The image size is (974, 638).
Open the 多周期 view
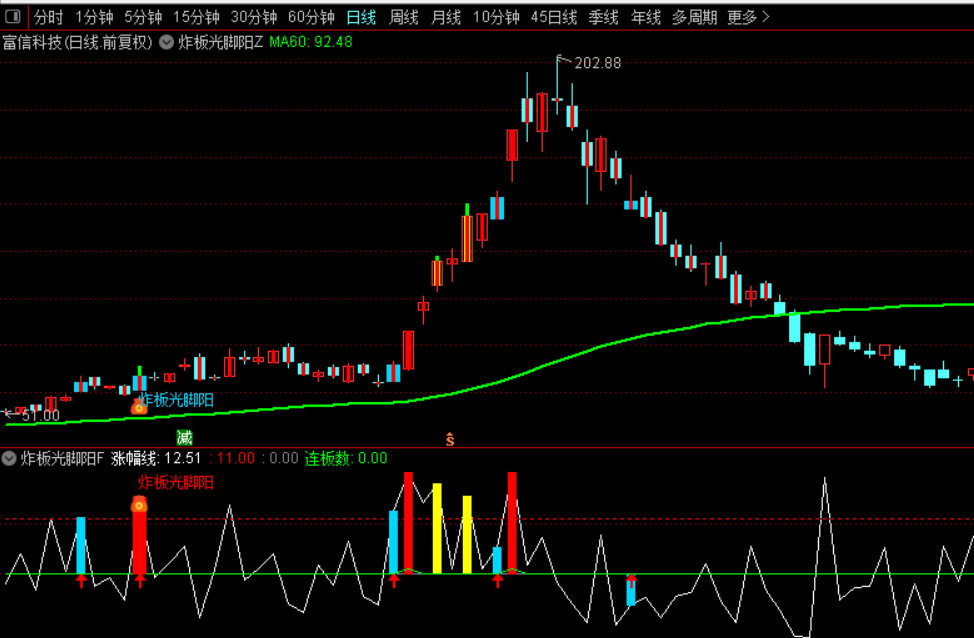(x=694, y=17)
